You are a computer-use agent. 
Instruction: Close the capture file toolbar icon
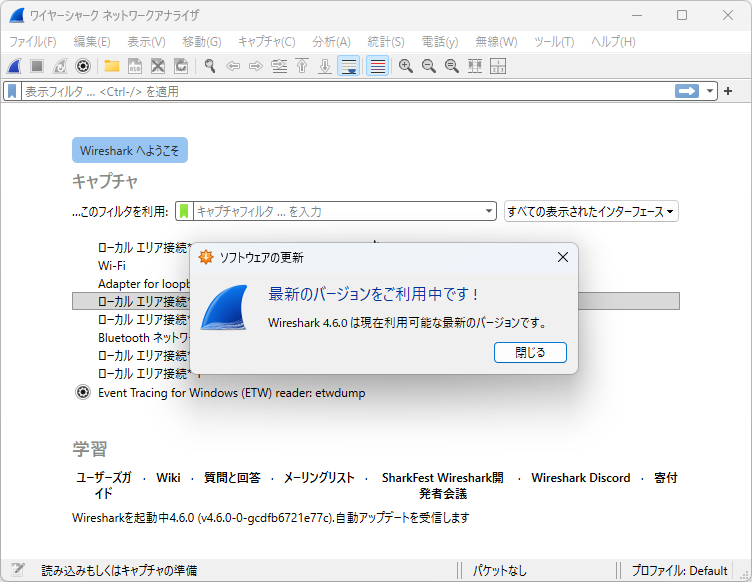coord(158,66)
